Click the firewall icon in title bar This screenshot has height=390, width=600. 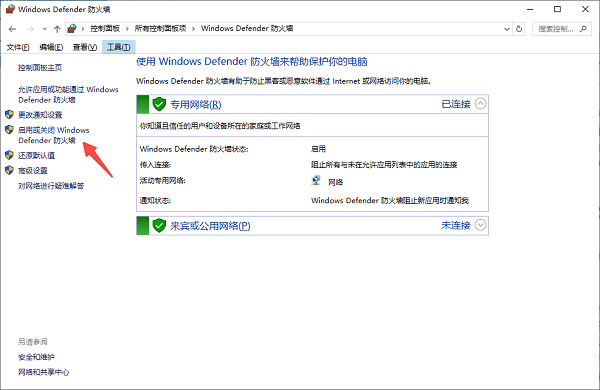pyautogui.click(x=10, y=9)
